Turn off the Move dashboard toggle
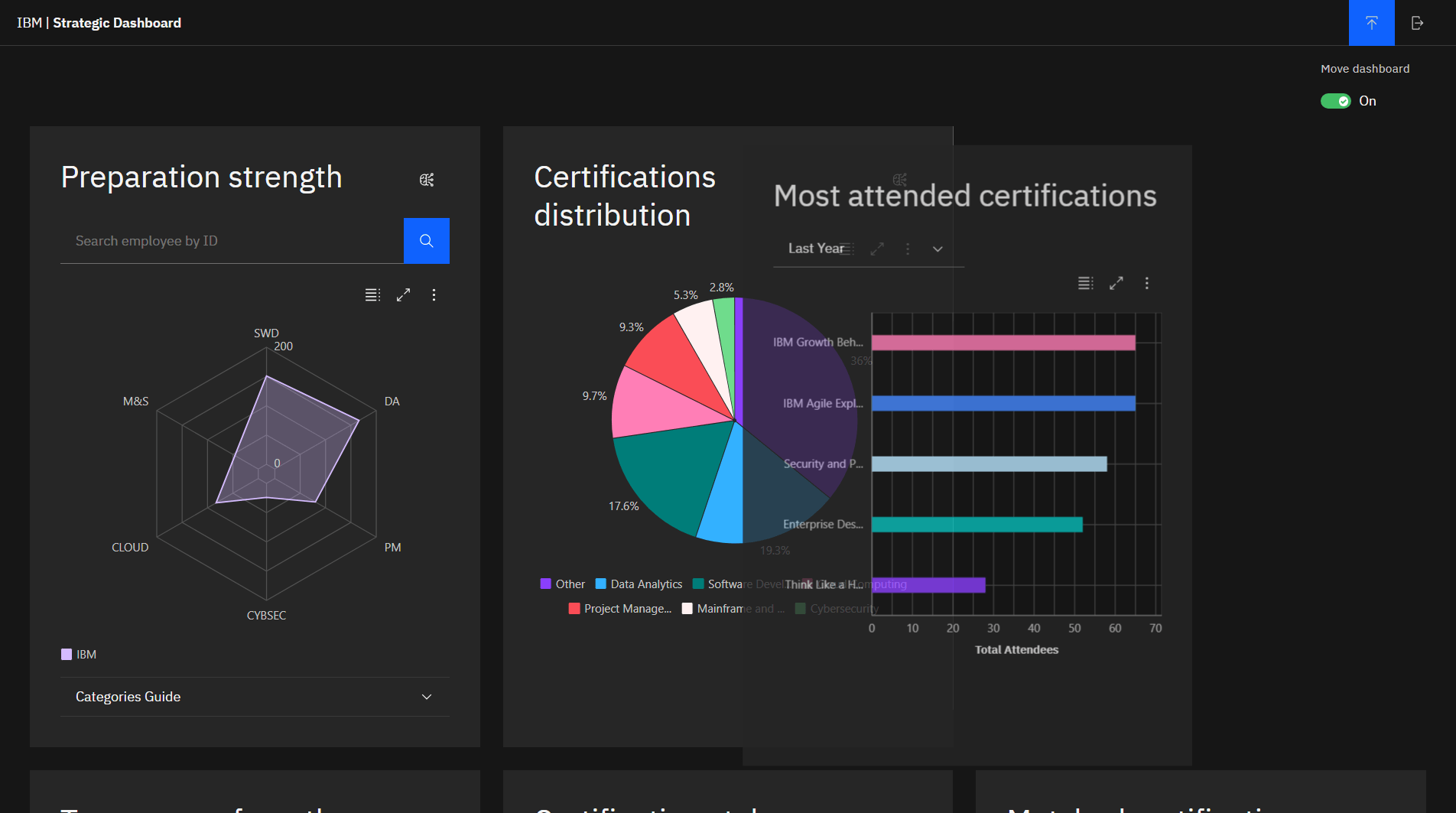Image resolution: width=1456 pixels, height=813 pixels. point(1335,101)
